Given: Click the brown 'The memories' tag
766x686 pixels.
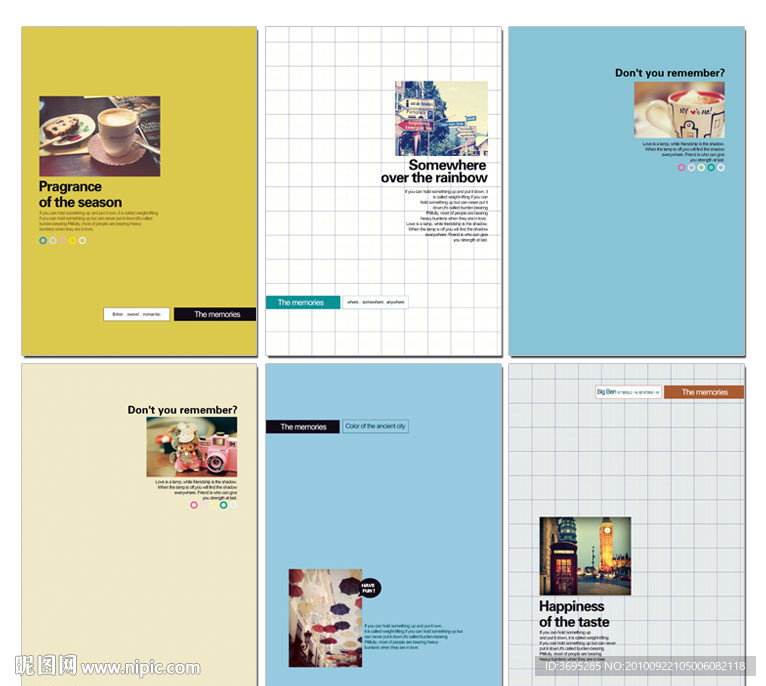Looking at the screenshot, I should pyautogui.click(x=704, y=392).
